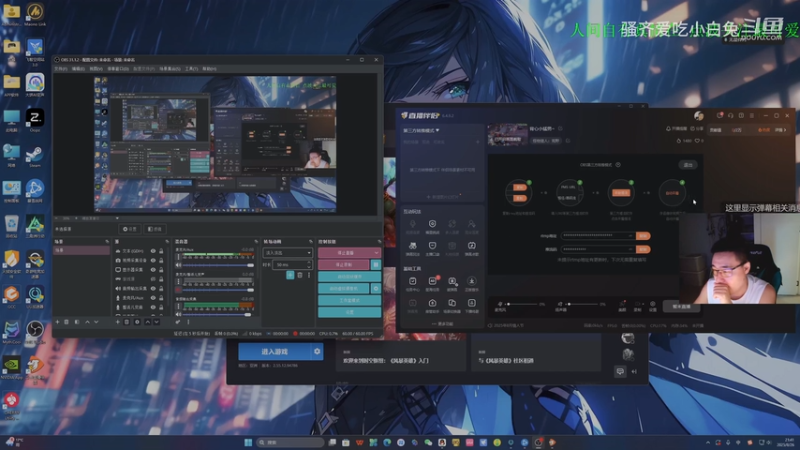The height and width of the screenshot is (450, 800).
Task: Add a new source in OBS Sources dock
Action: 117,322
